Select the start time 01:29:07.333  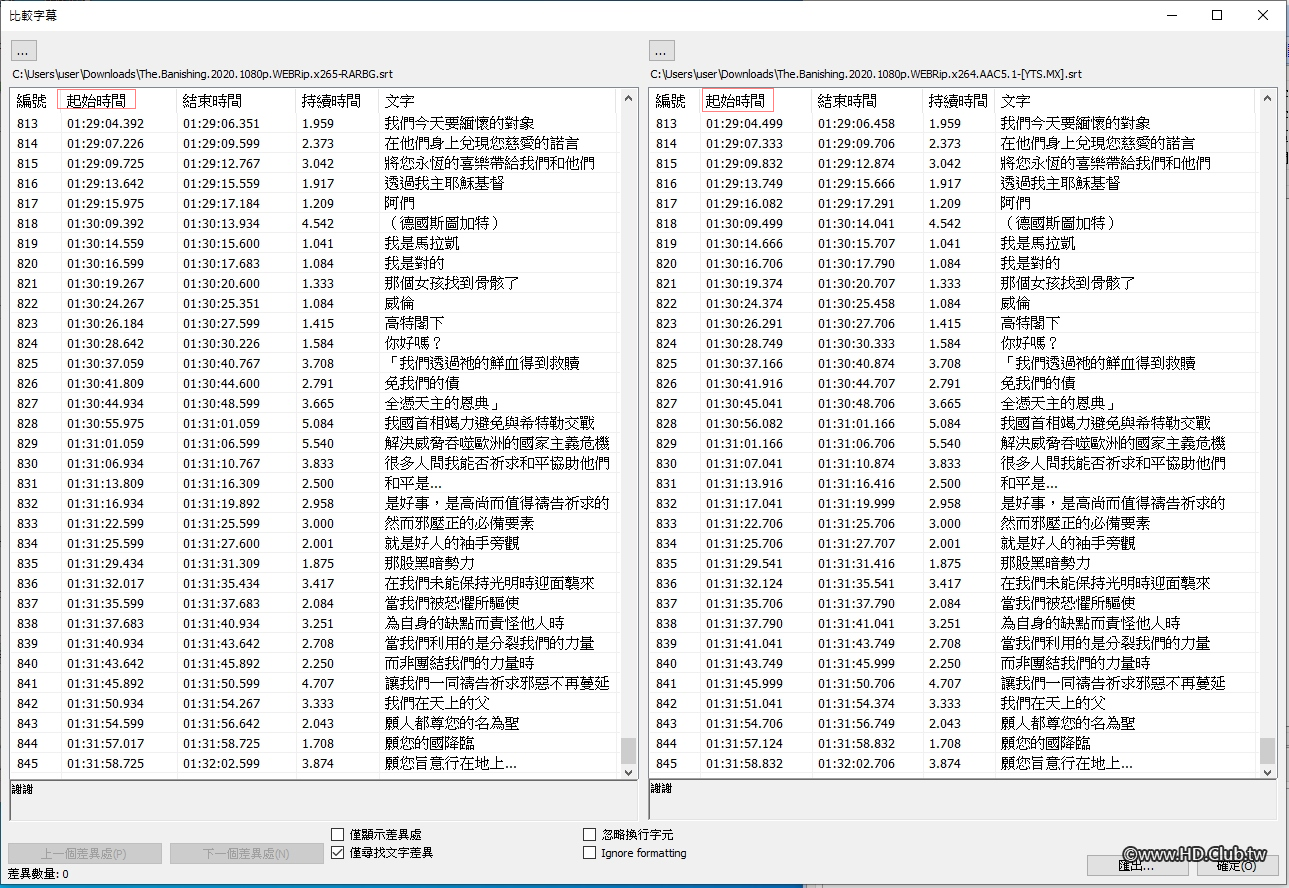point(745,144)
